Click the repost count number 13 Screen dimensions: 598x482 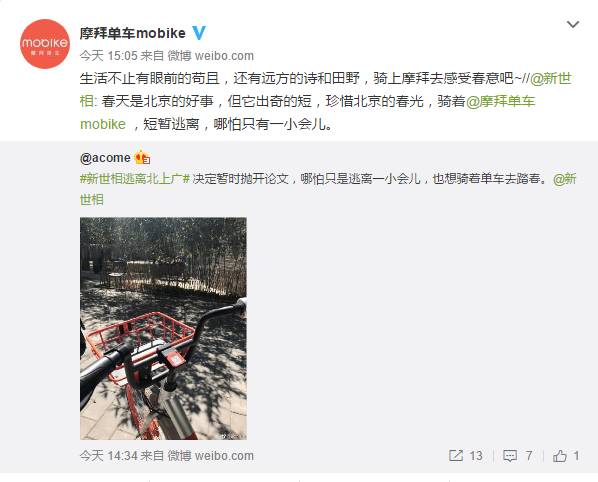(476, 456)
